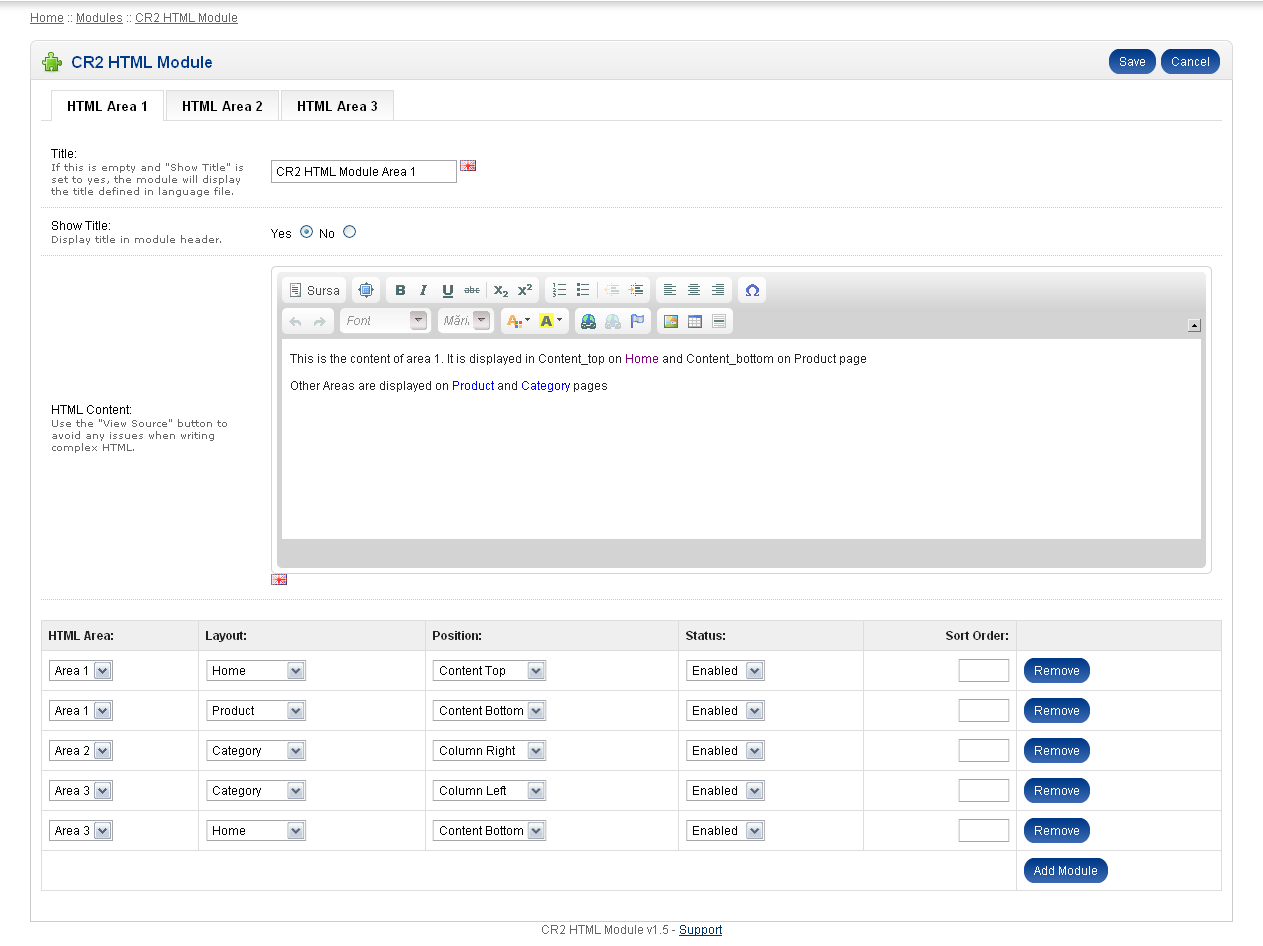The image size is (1263, 946).
Task: Open the Support link in footer
Action: pyautogui.click(x=700, y=930)
